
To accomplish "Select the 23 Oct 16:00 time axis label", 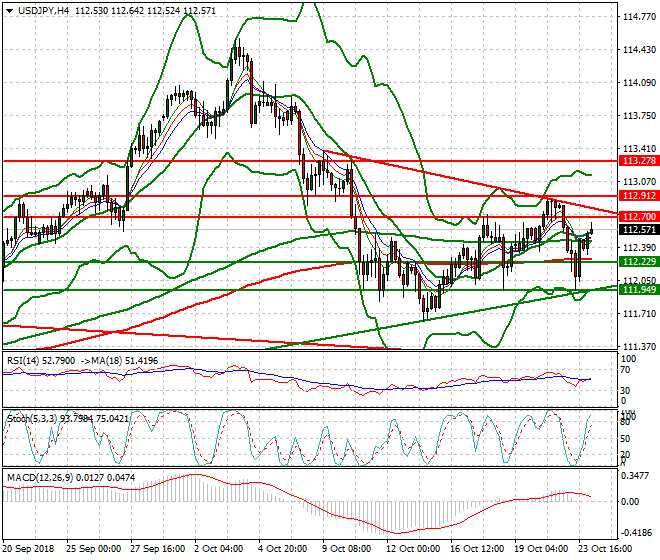I will pyautogui.click(x=605, y=549).
